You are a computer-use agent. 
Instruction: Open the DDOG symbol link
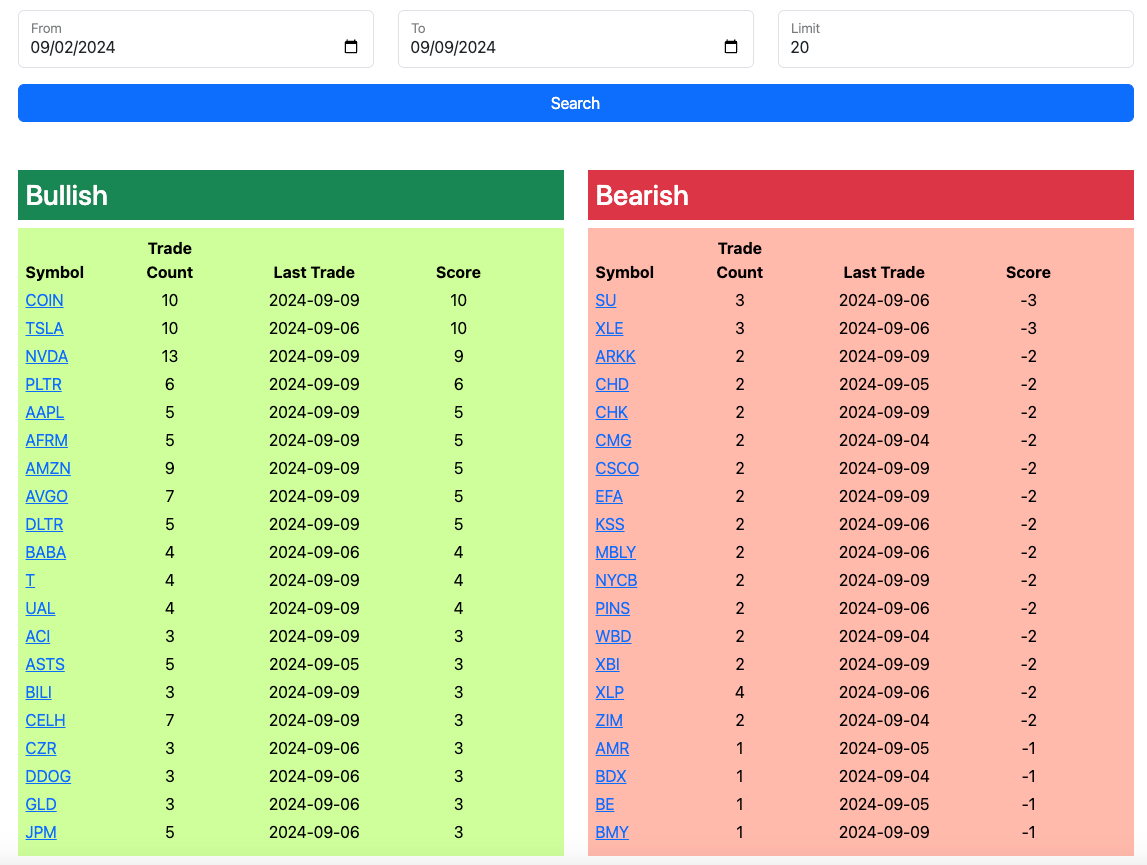click(48, 776)
